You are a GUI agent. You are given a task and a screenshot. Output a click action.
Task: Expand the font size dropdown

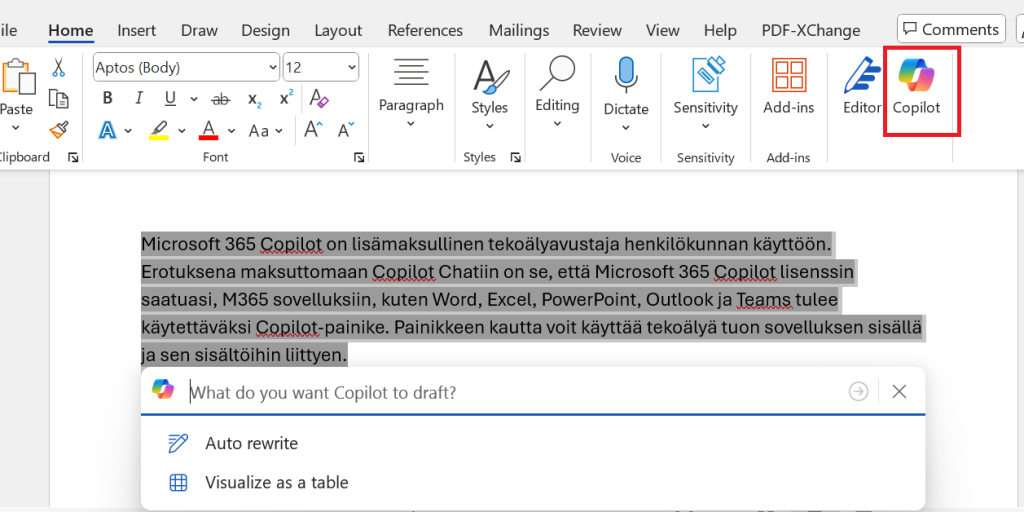pos(351,68)
